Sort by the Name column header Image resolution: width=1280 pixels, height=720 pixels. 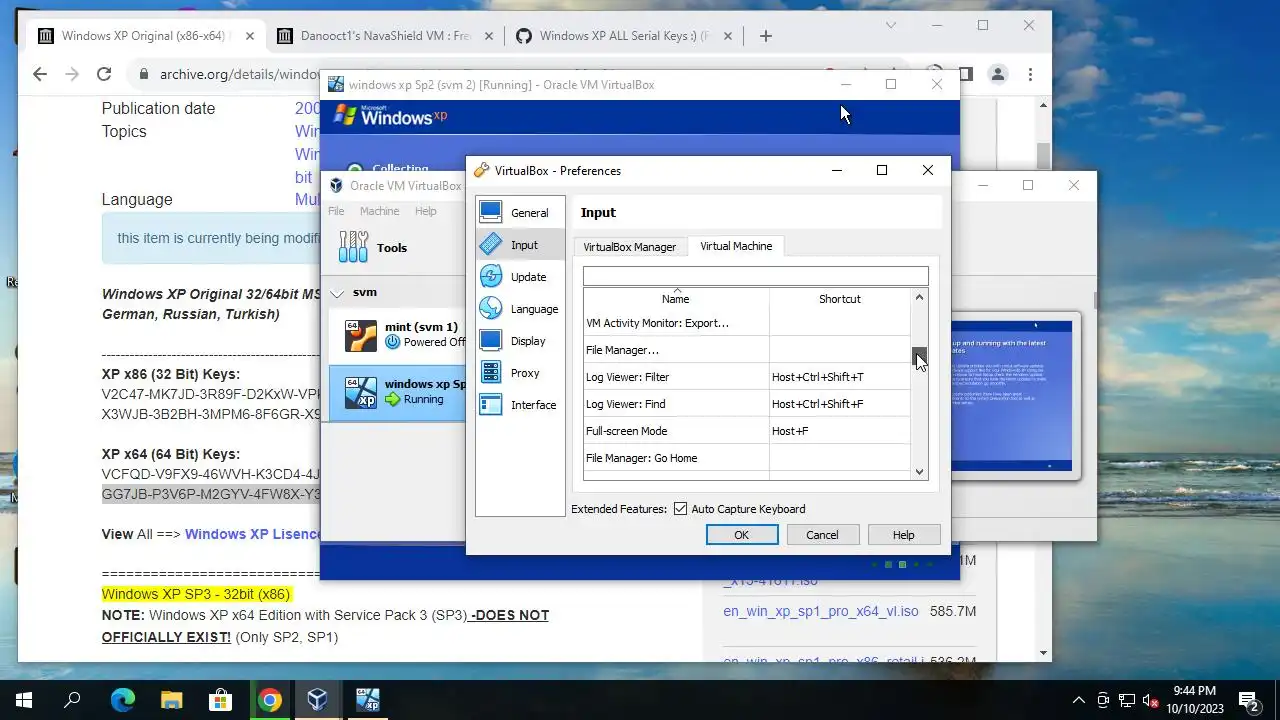(676, 298)
